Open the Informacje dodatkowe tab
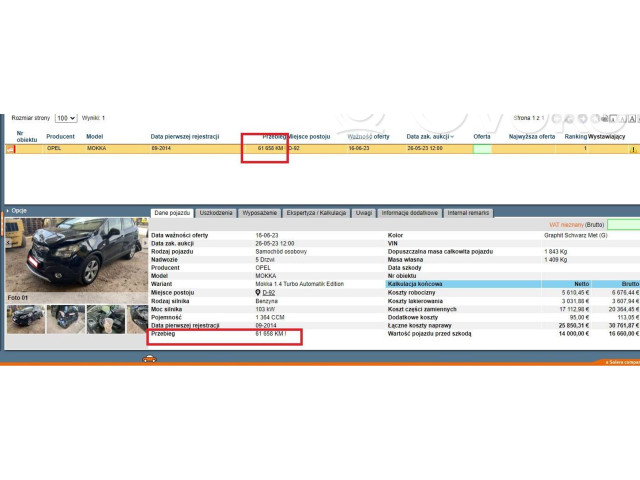This screenshot has height=480, width=640. coord(409,213)
